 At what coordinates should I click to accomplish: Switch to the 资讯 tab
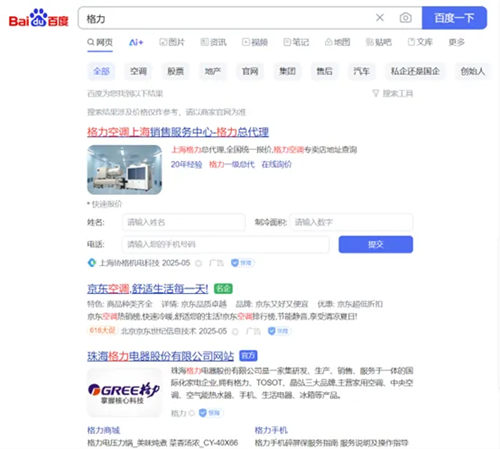(213, 42)
